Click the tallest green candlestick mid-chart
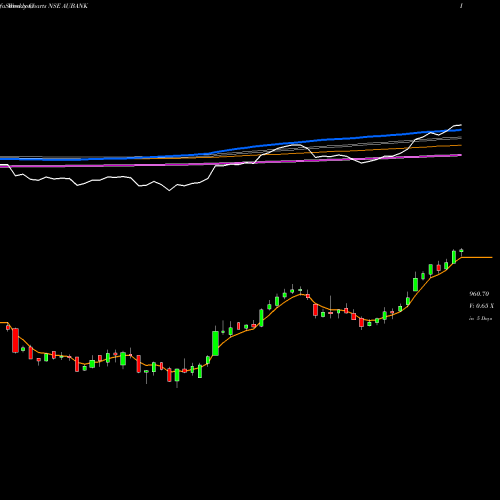Screen dimensions: 500x500 (x=215, y=343)
